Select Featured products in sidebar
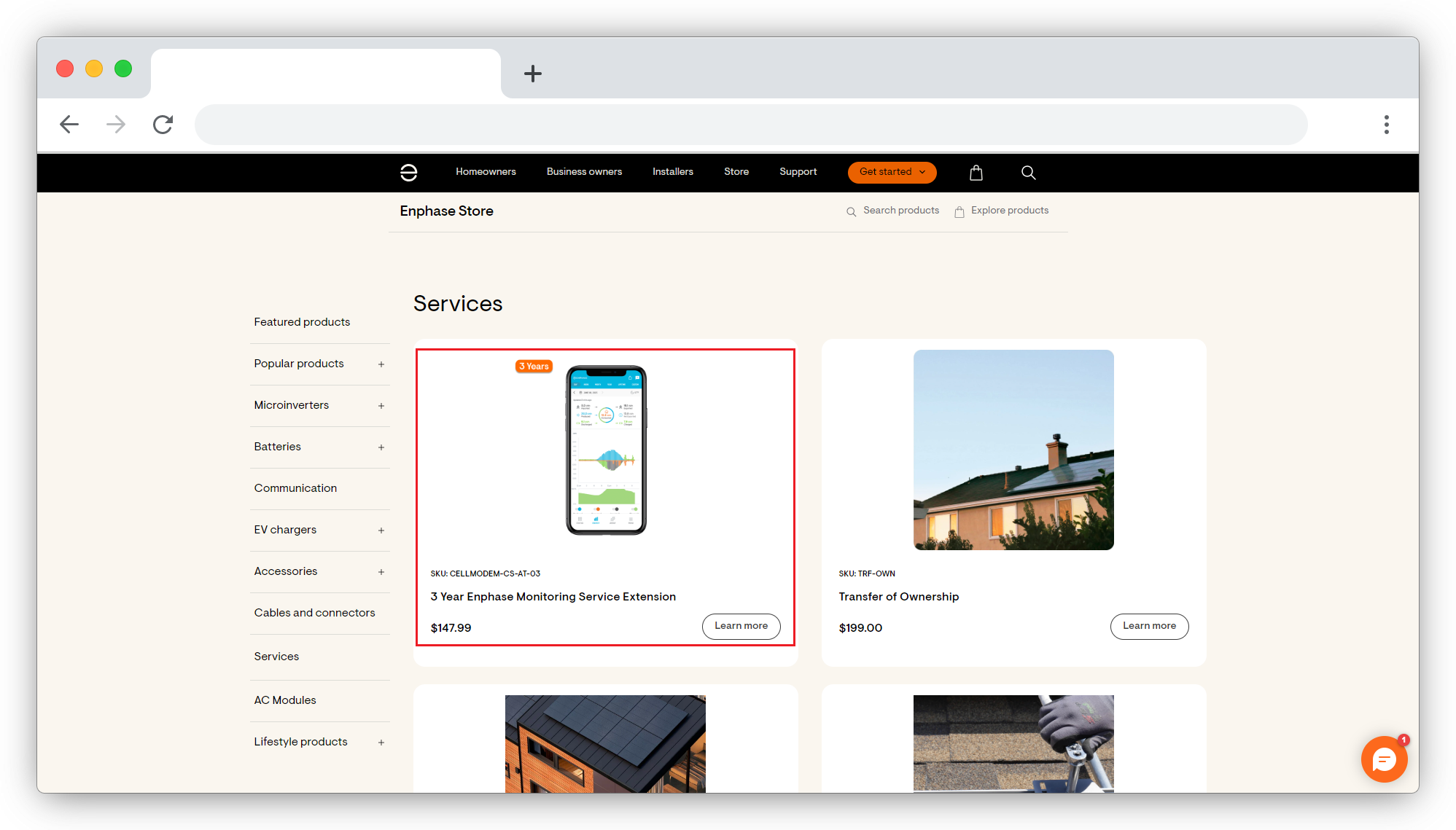Image resolution: width=1456 pixels, height=830 pixels. pyautogui.click(x=302, y=322)
